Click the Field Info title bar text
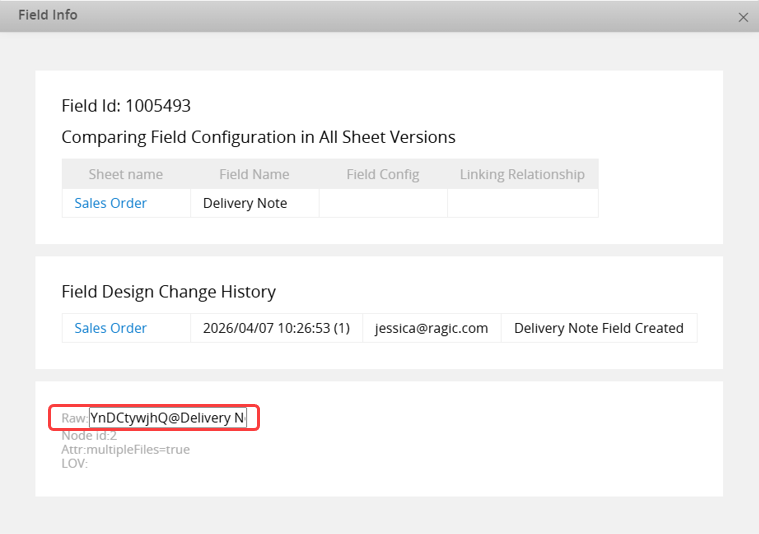This screenshot has width=759, height=534. click(x=48, y=15)
